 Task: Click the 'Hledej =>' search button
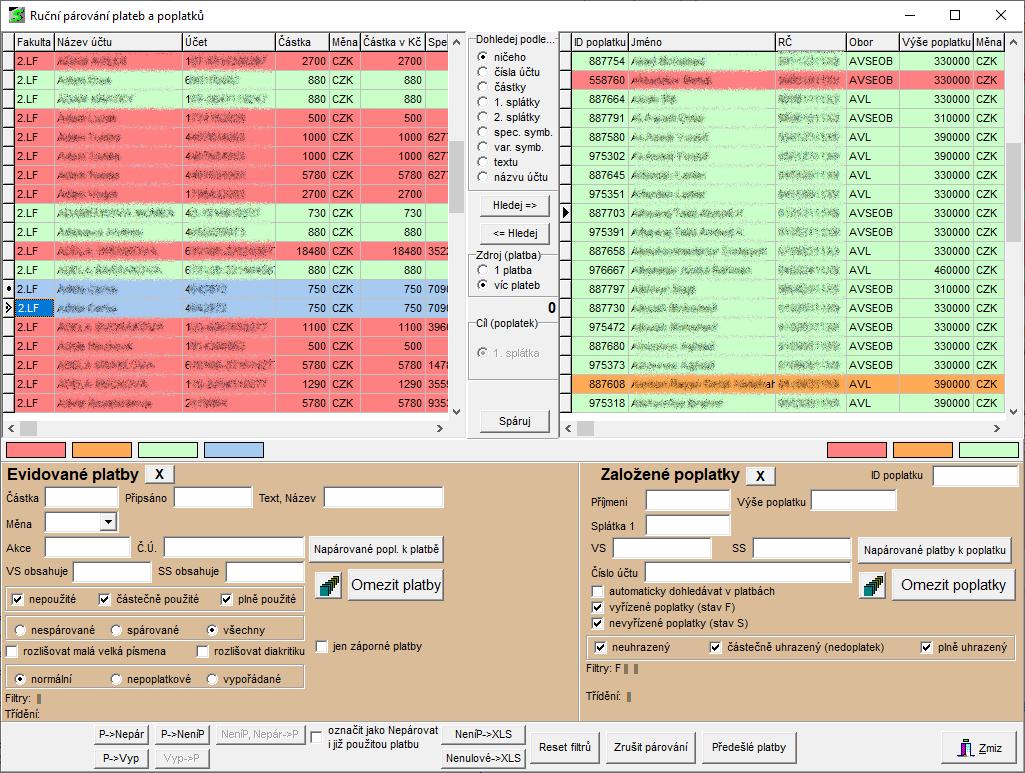[515, 206]
